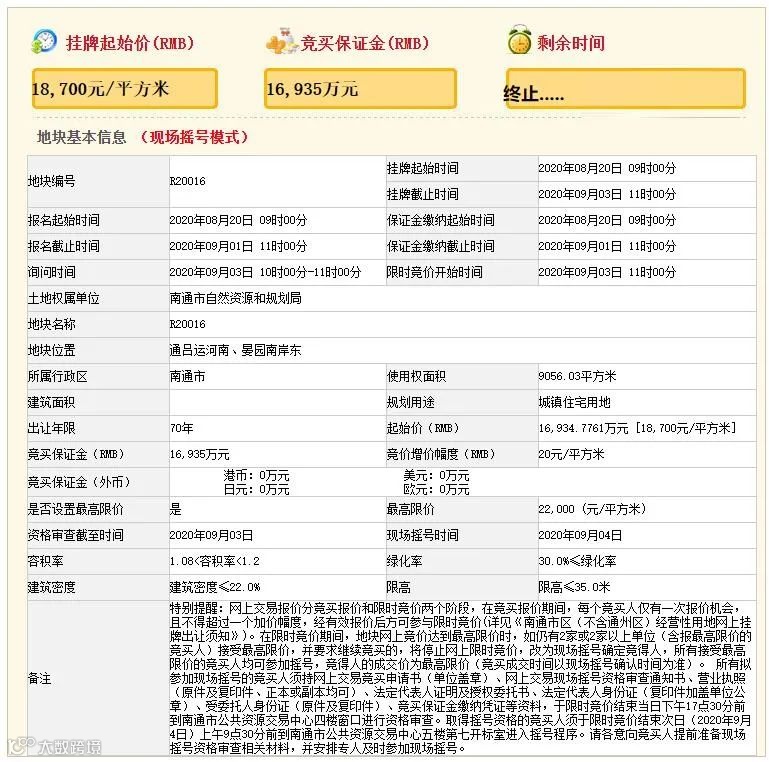
Task: Select the 地块编号 value R20016
Action: tap(187, 181)
